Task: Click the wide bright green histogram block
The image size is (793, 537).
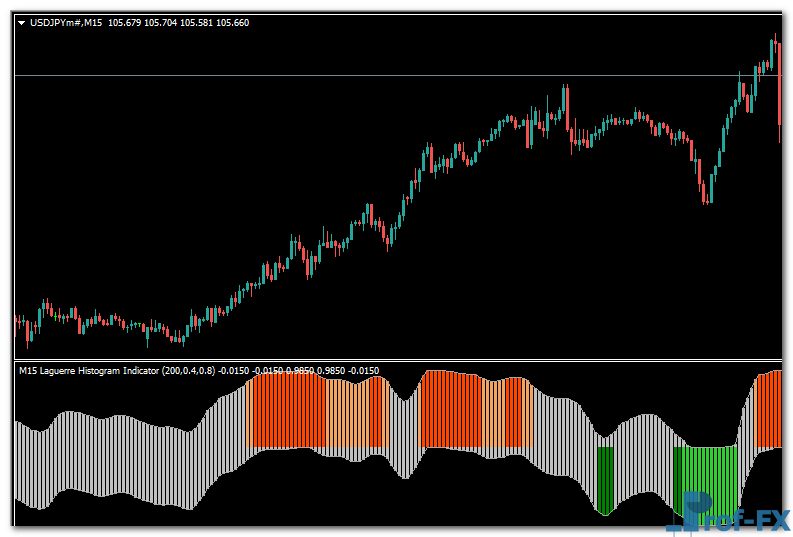Action: coord(706,478)
